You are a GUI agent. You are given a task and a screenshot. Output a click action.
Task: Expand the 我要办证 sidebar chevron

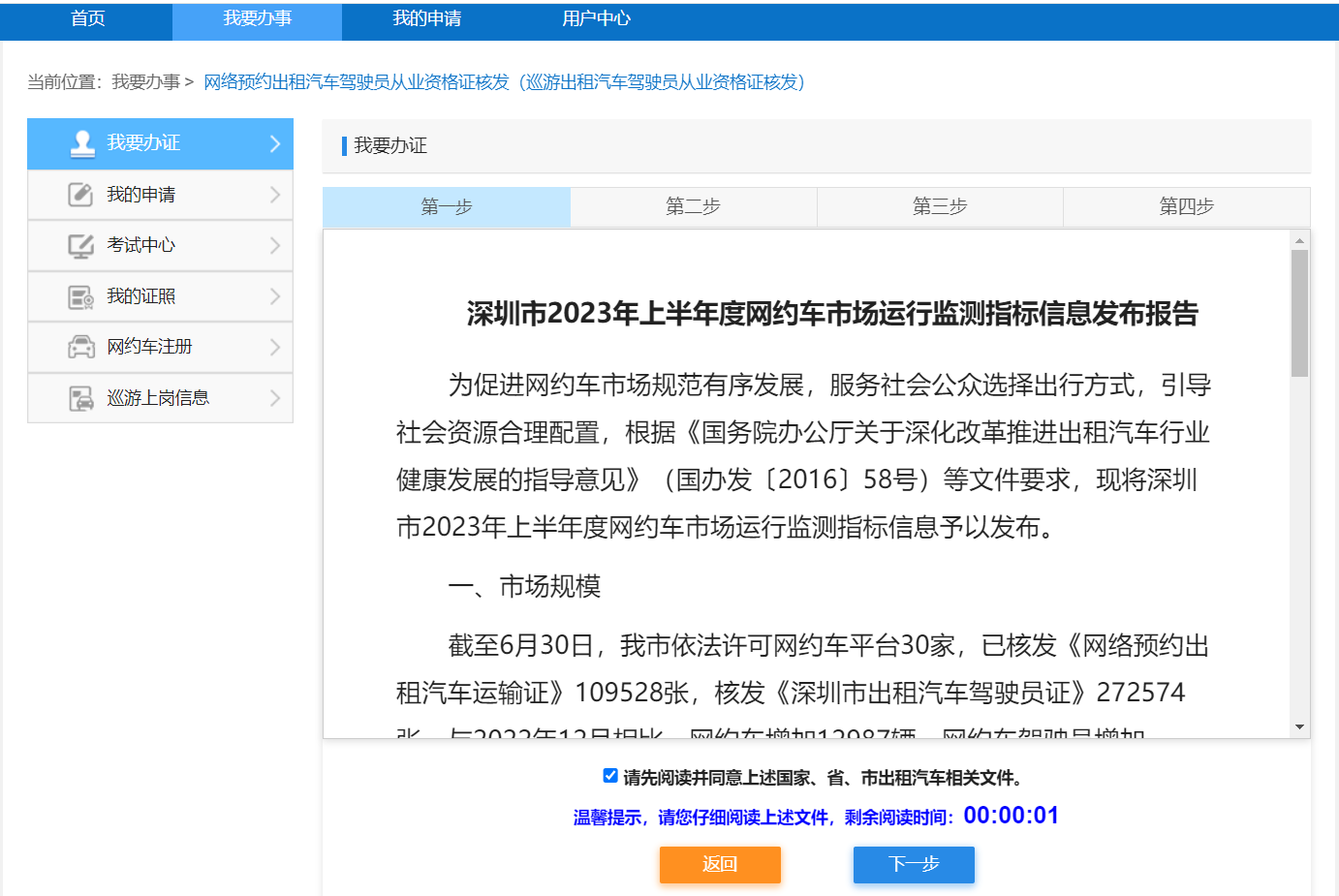(275, 143)
